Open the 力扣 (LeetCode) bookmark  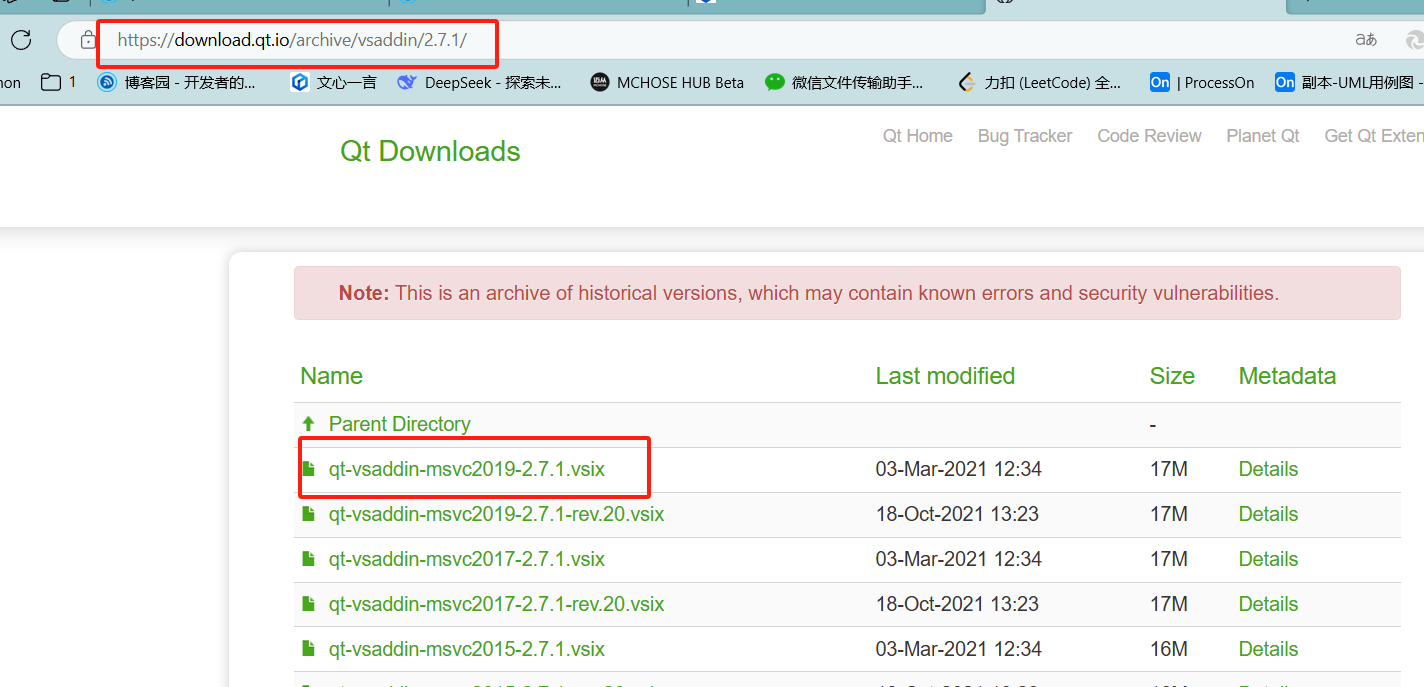(1039, 83)
